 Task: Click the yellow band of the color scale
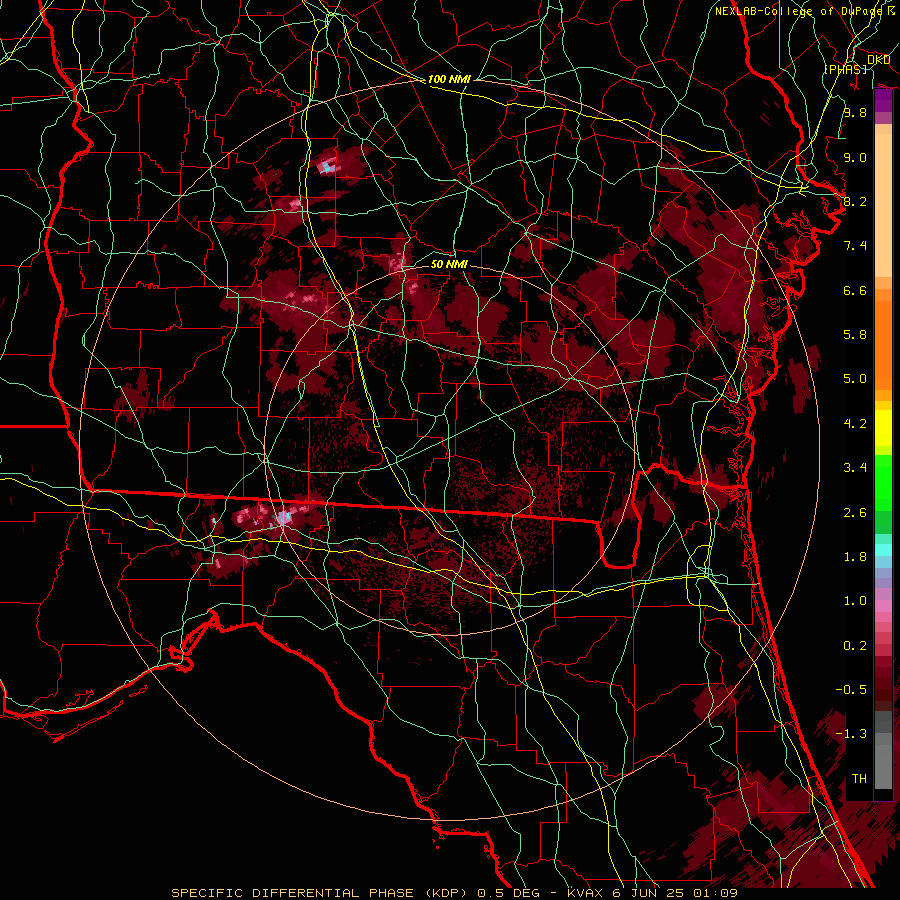(x=883, y=428)
